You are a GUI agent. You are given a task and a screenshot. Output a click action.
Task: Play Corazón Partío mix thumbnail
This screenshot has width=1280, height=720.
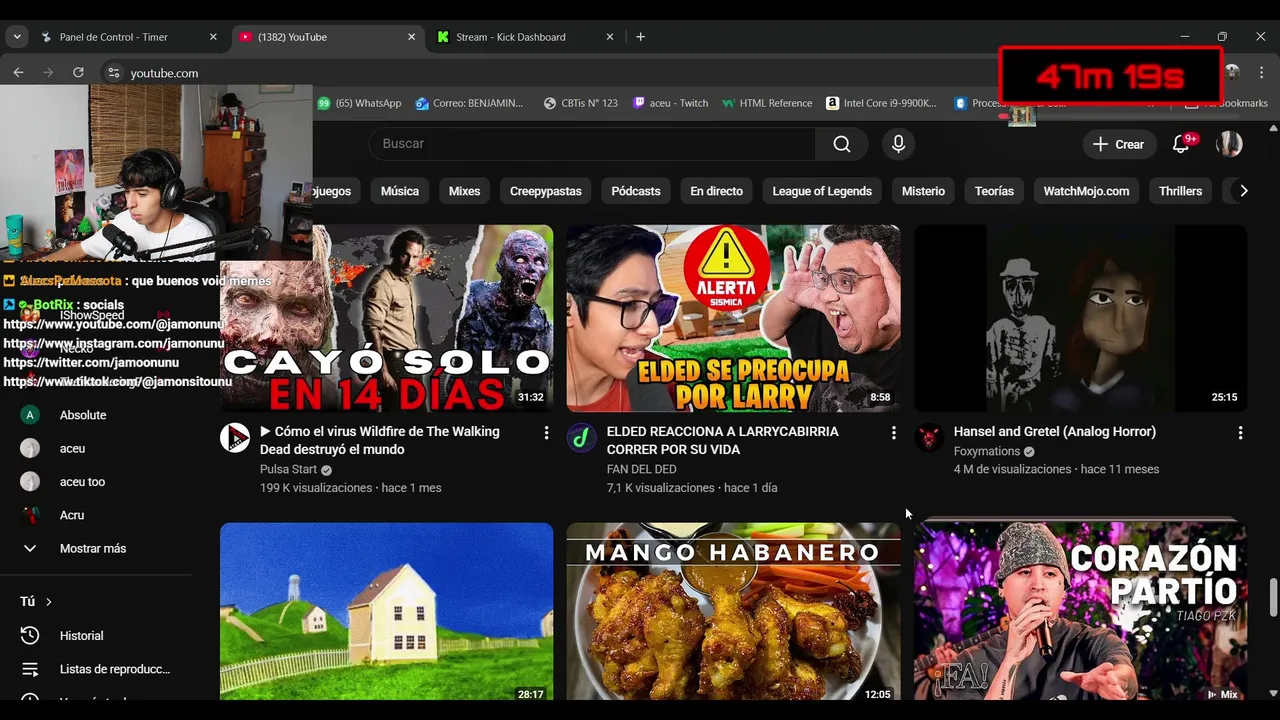(1080, 611)
